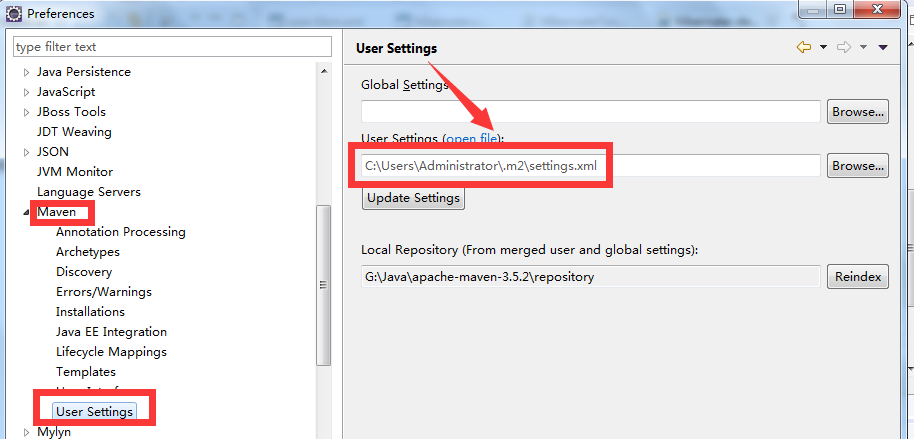This screenshot has height=439, width=914.
Task: Expand the Mylyn tree node
Action: 26,432
